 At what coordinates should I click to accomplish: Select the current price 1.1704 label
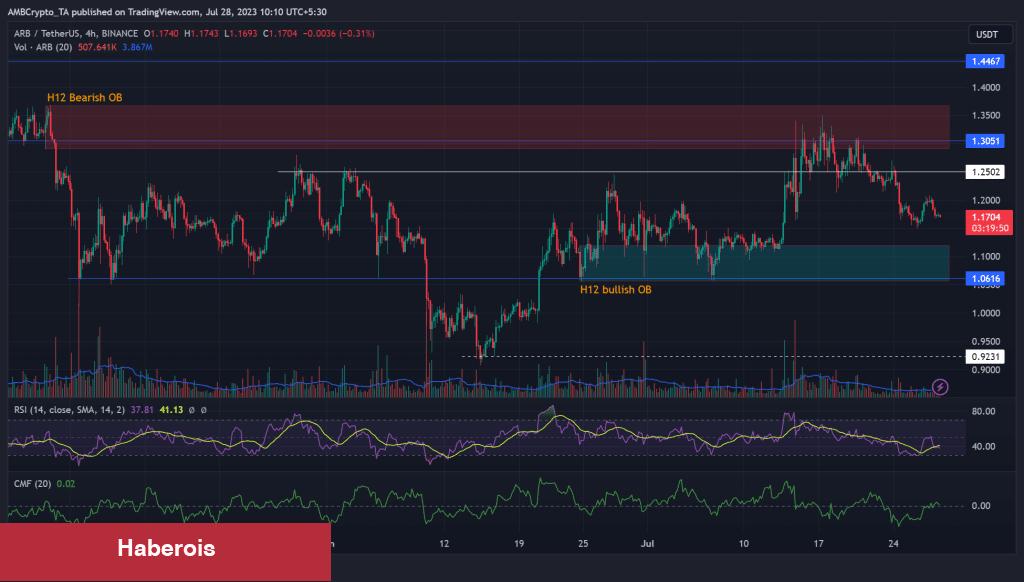(x=989, y=222)
